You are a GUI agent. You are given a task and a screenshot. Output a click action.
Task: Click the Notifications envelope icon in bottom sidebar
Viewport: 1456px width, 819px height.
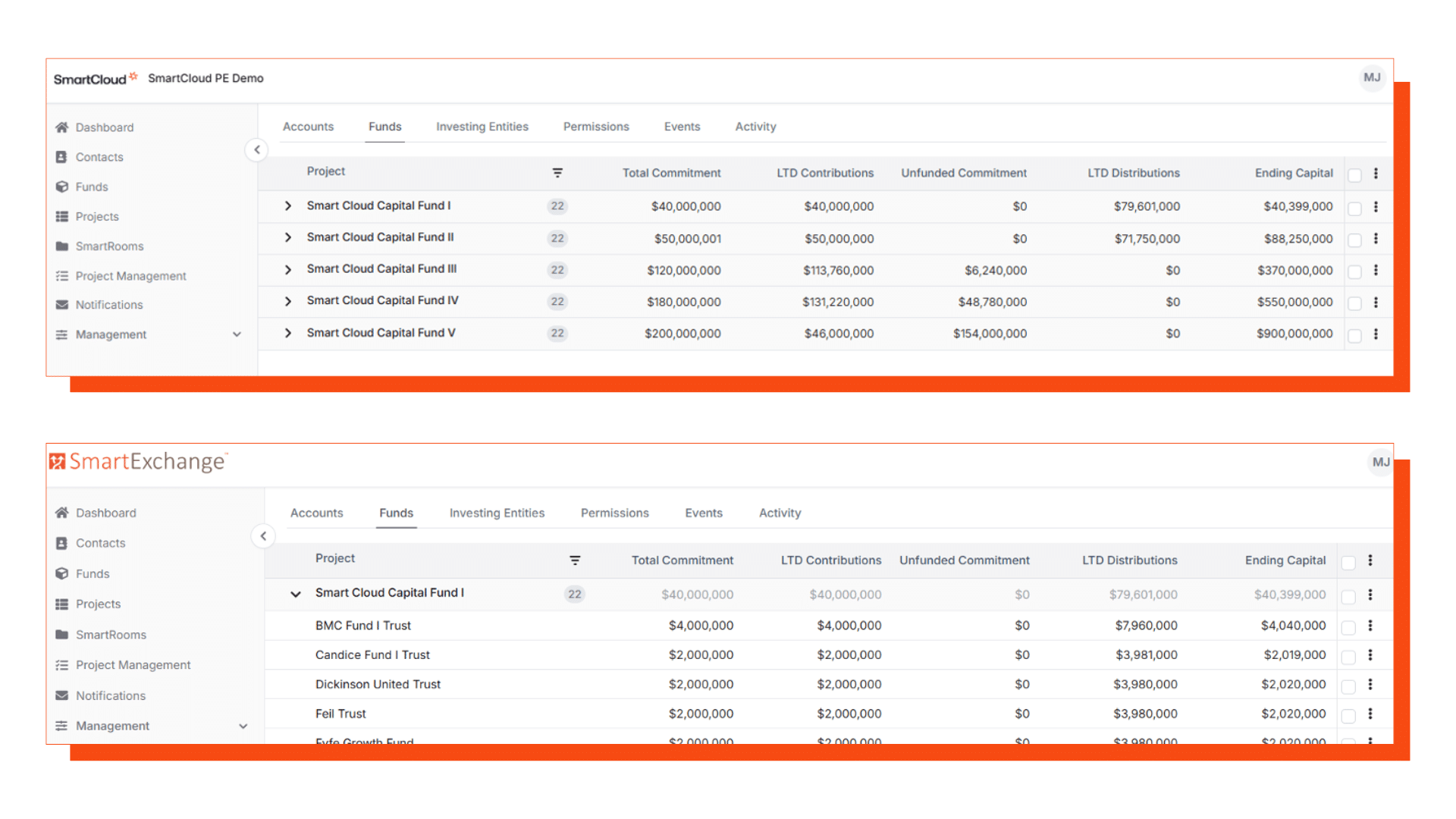point(62,695)
